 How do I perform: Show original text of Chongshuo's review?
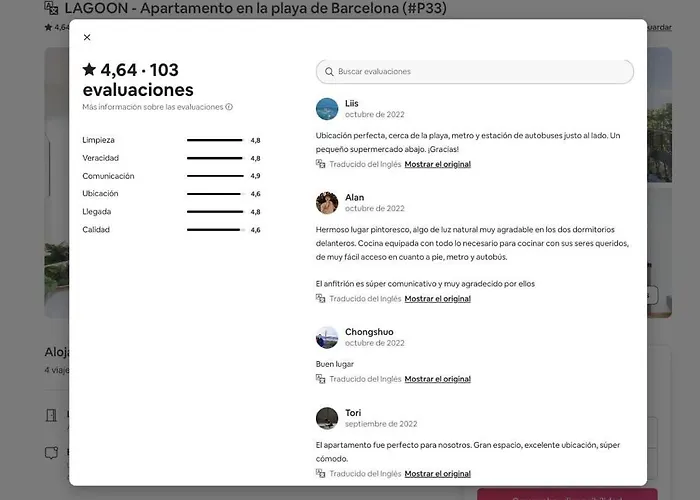(438, 379)
